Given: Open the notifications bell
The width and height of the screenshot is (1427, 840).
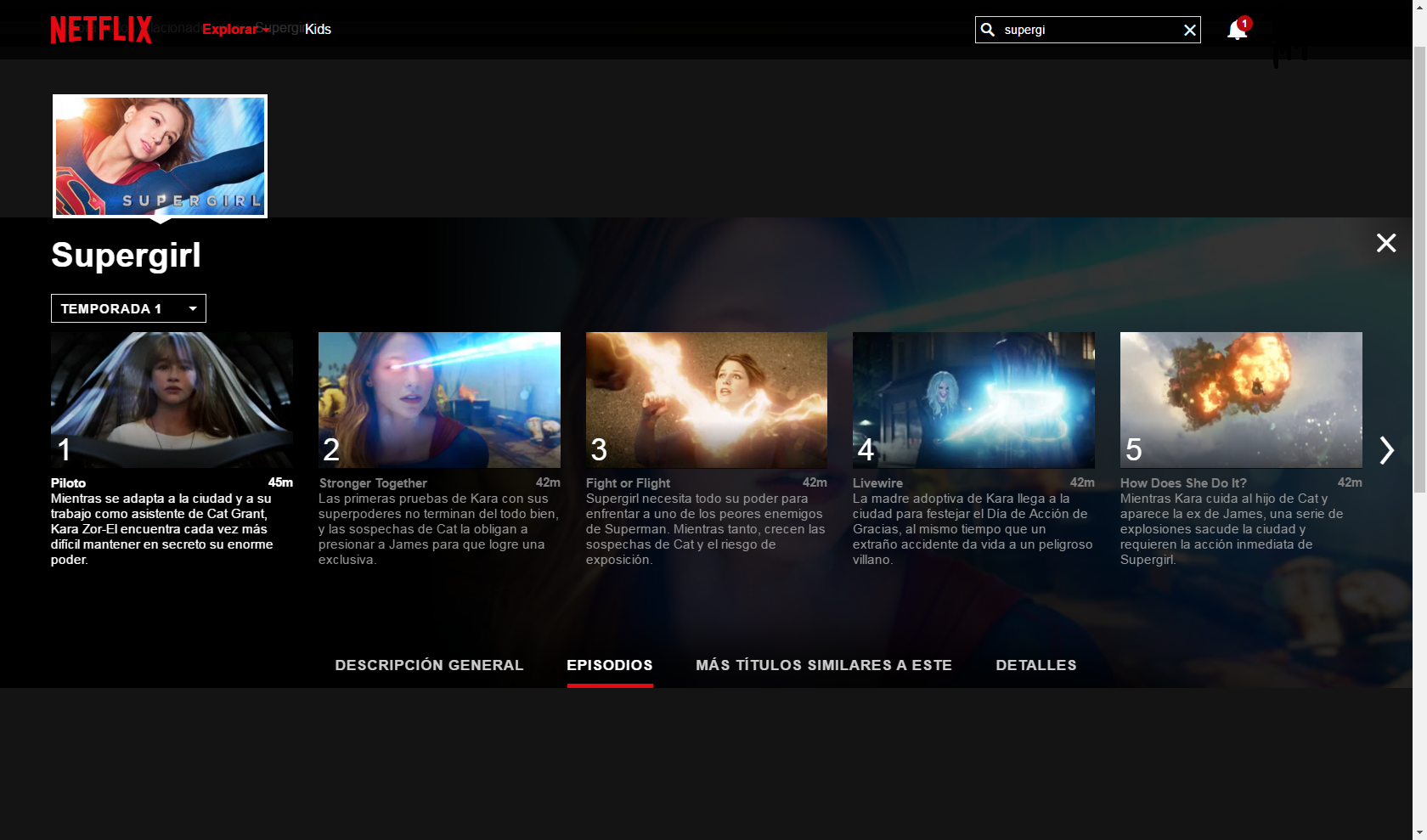Looking at the screenshot, I should (x=1237, y=31).
